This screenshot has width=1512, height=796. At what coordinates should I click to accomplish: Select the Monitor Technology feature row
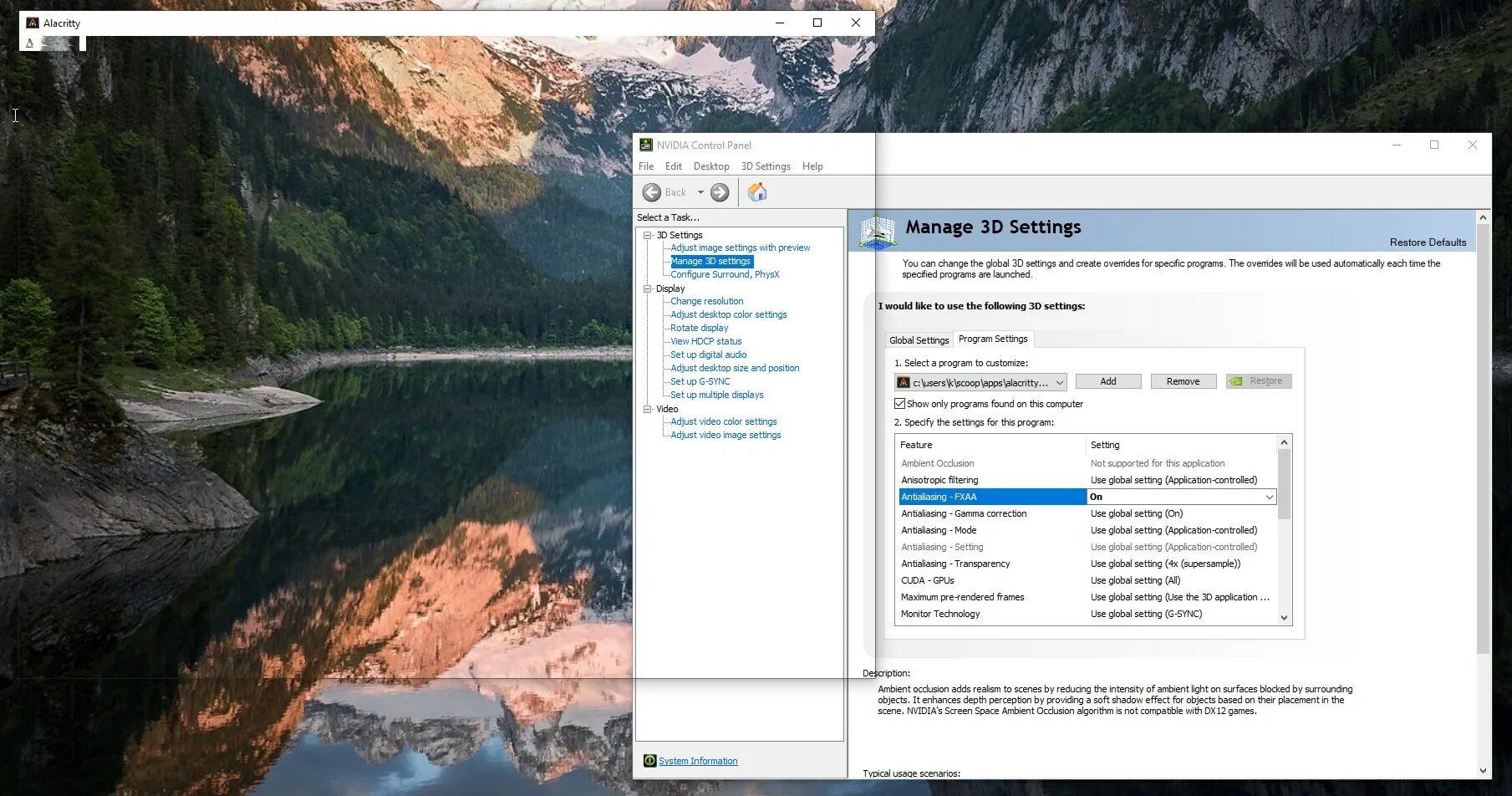(1087, 614)
